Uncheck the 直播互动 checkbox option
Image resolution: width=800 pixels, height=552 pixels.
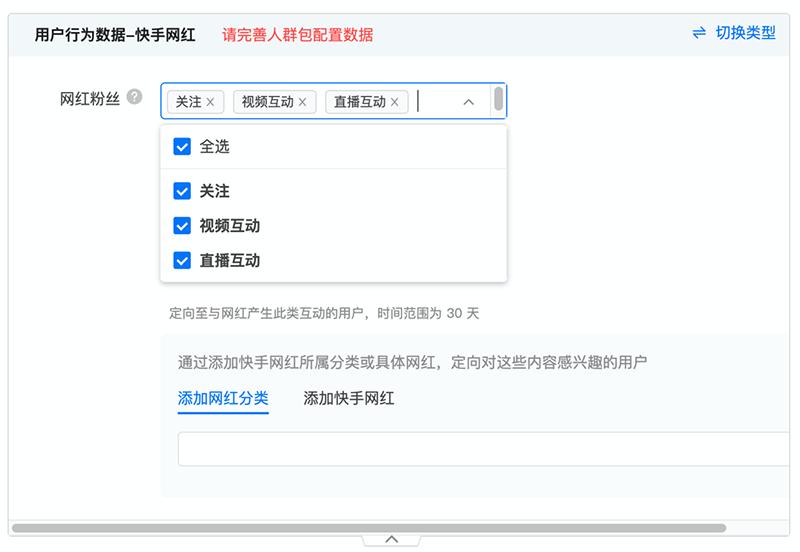(182, 260)
